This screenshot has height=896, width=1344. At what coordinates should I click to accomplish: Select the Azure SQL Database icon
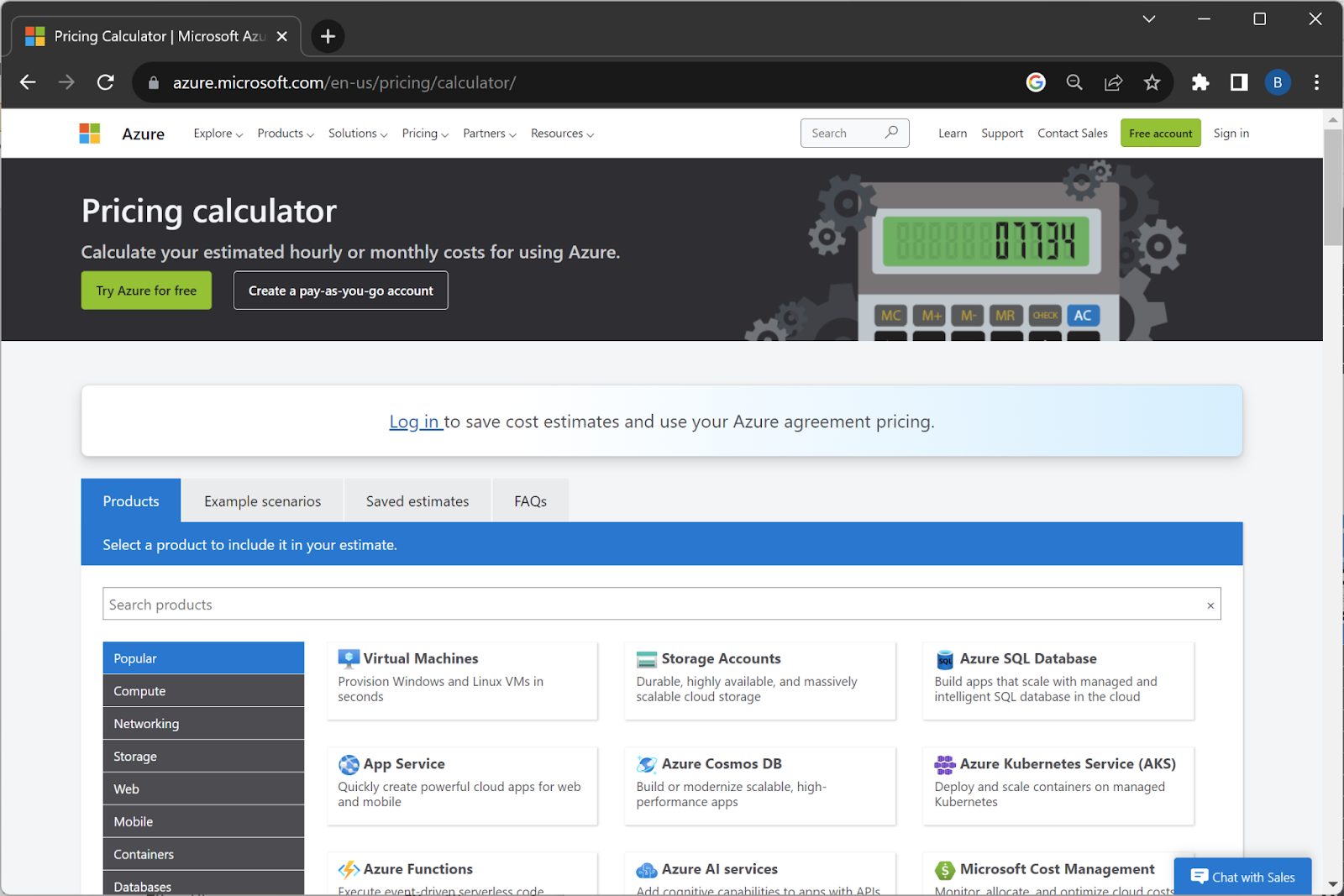coord(943,658)
